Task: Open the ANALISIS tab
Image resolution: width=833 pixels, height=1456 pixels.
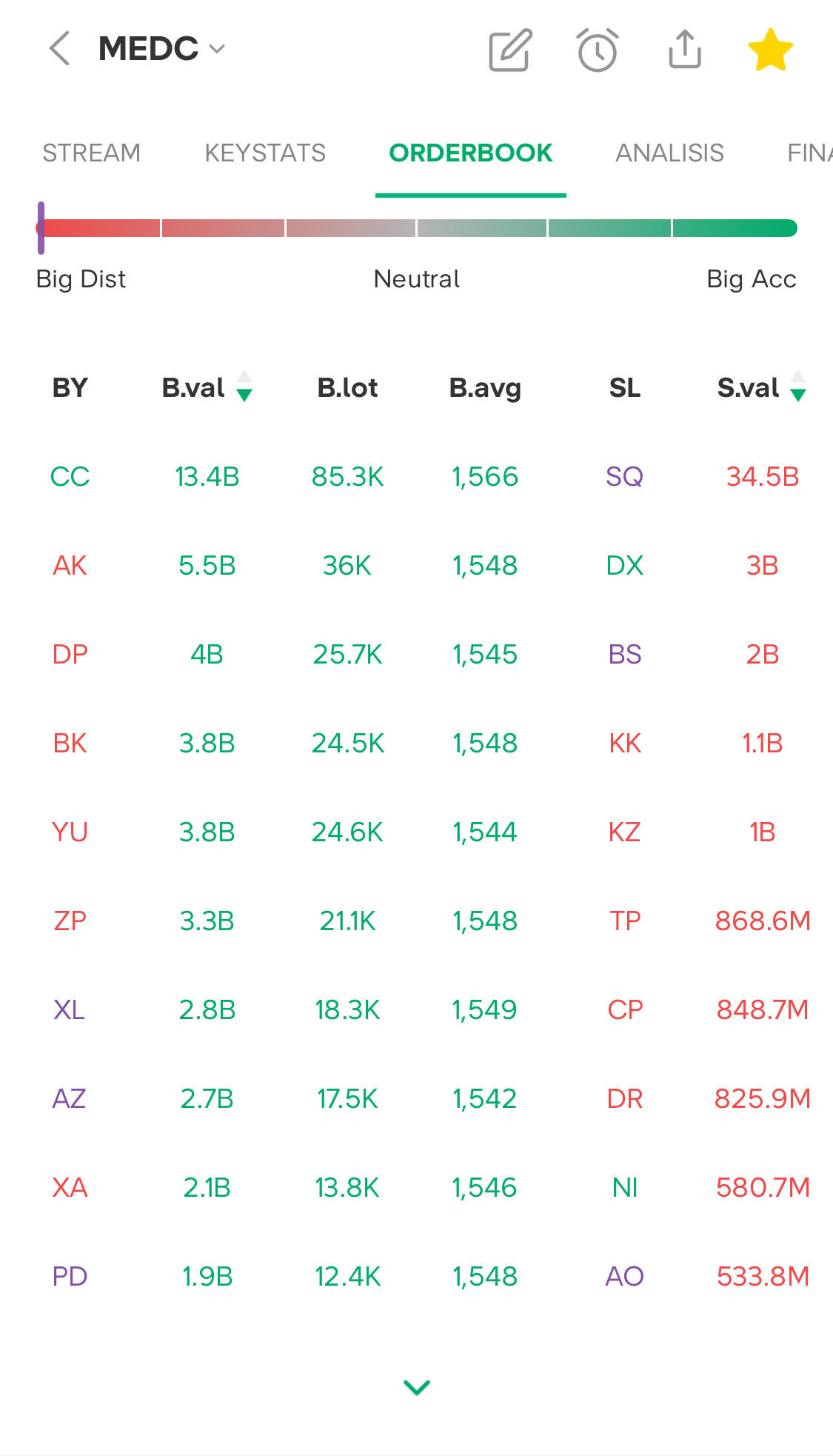Action: tap(669, 153)
